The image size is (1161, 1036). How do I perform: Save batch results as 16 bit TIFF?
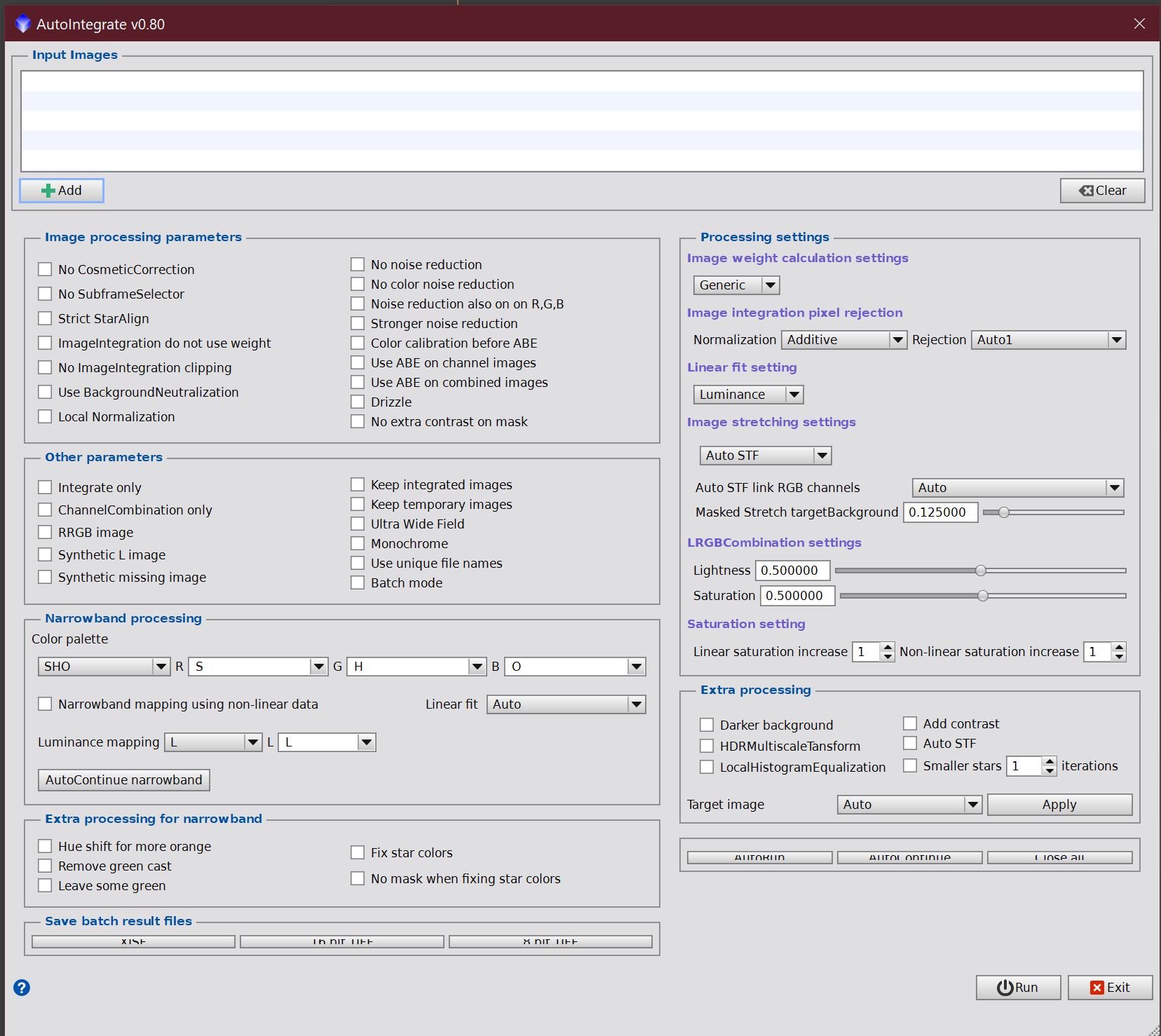point(342,941)
